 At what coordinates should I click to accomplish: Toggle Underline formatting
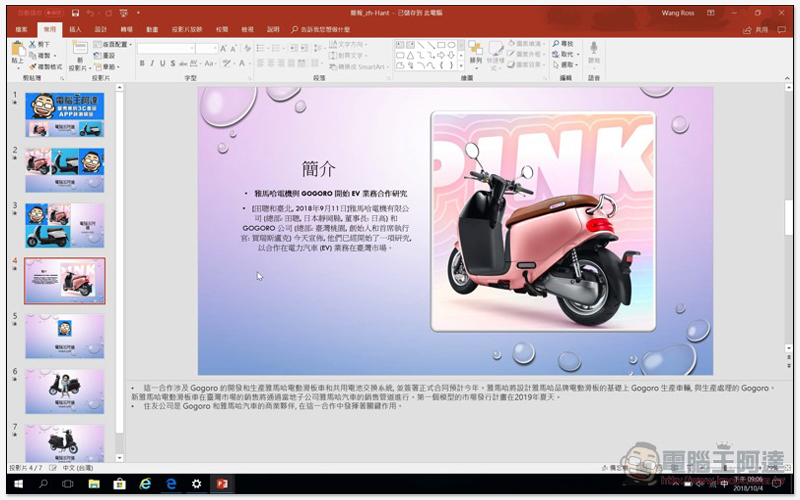pos(162,63)
